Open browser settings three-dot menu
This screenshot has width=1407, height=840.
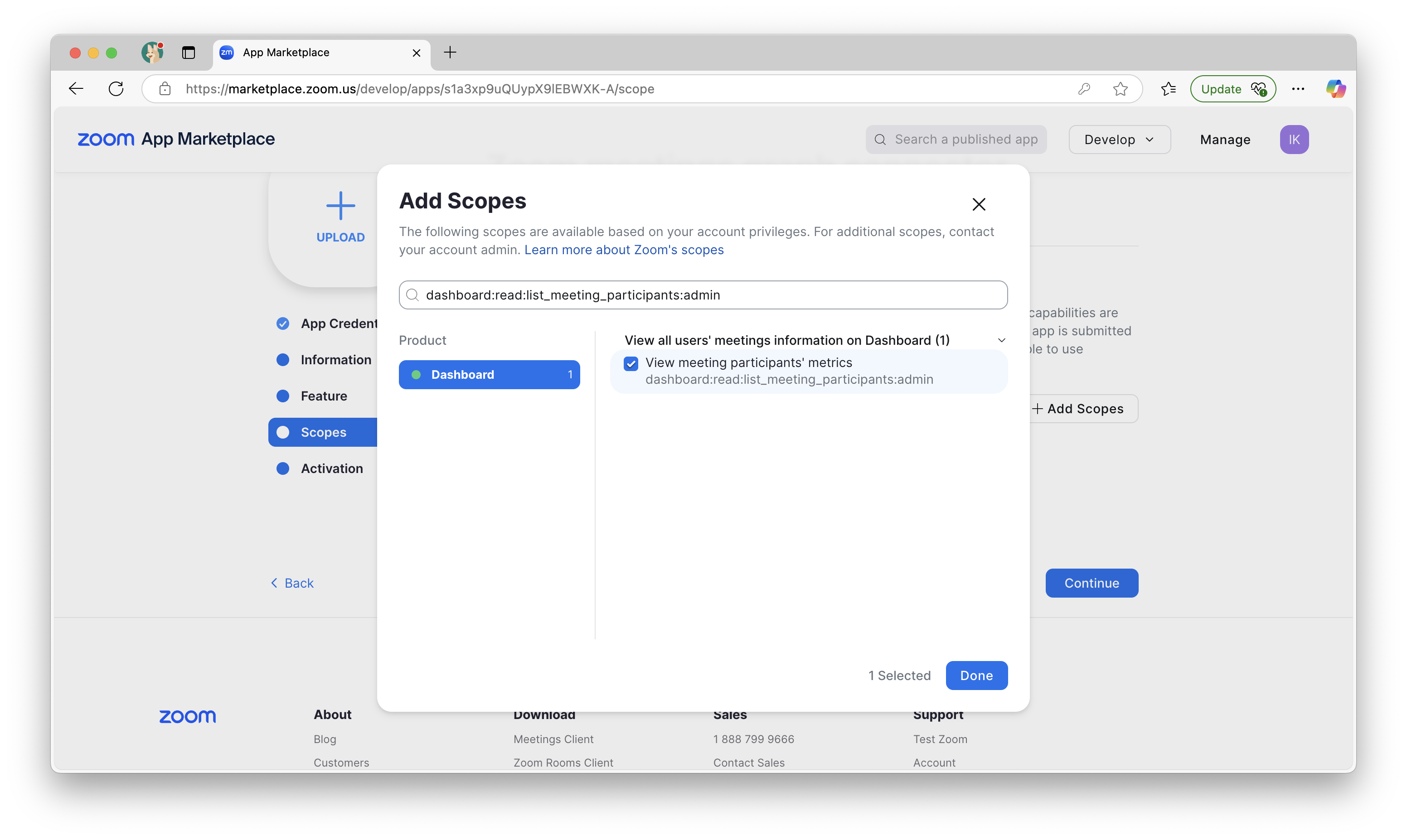[x=1298, y=89]
